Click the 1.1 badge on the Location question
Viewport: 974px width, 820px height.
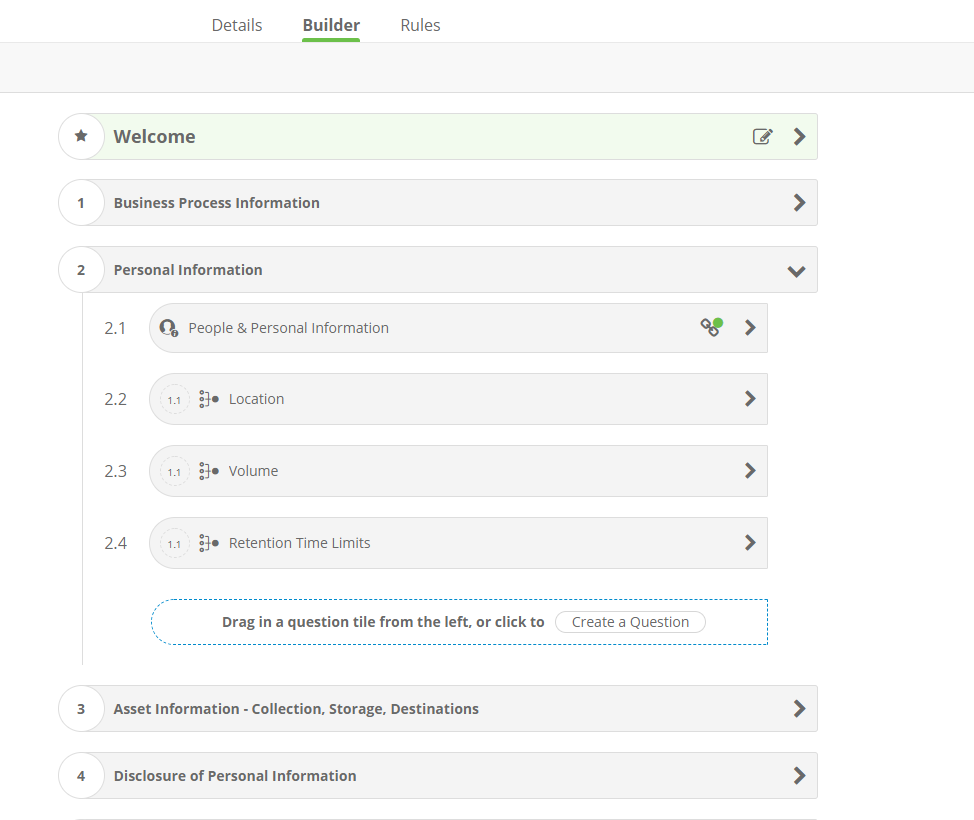(175, 400)
